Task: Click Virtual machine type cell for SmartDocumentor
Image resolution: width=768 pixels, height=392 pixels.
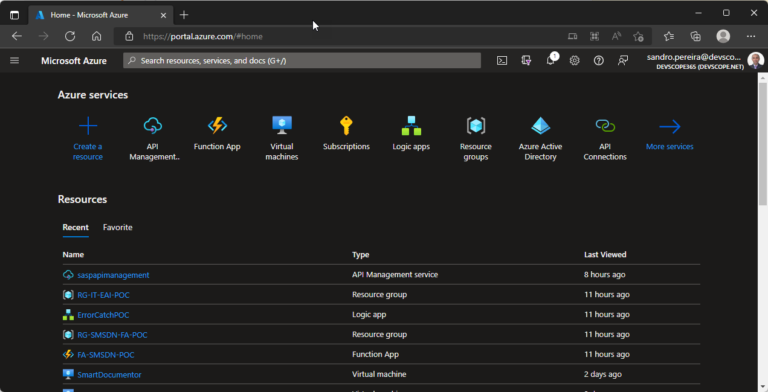Action: pos(379,374)
